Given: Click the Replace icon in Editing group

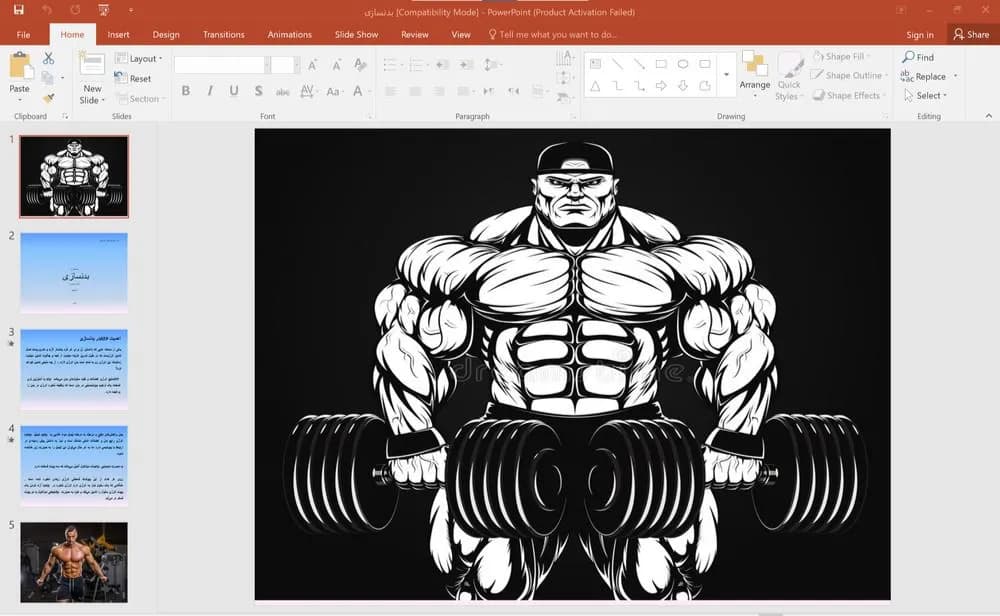Looking at the screenshot, I should [x=908, y=76].
